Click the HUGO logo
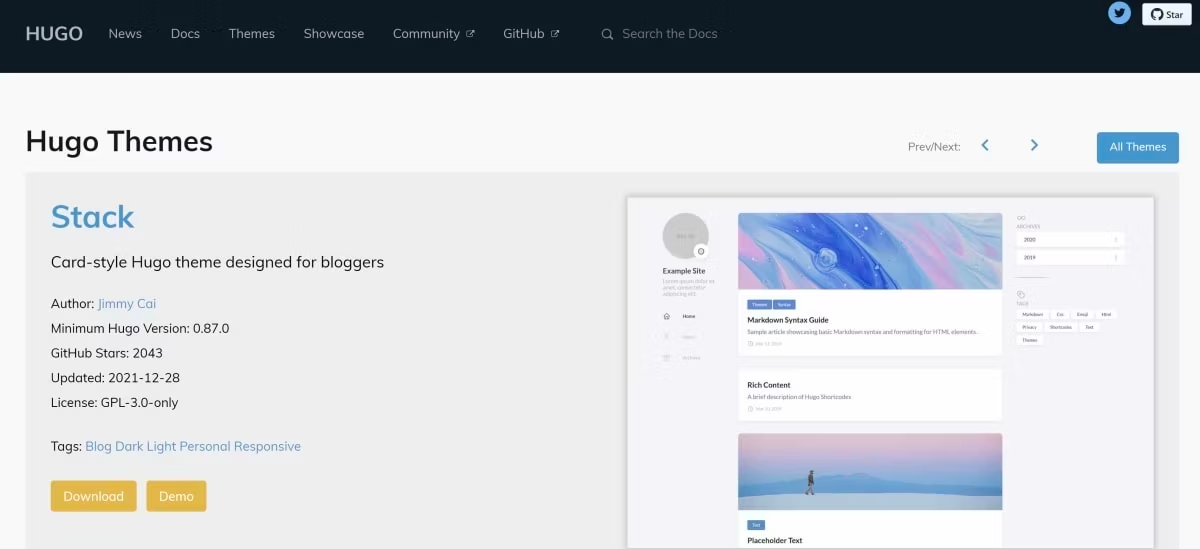The image size is (1200, 549). pyautogui.click(x=54, y=33)
